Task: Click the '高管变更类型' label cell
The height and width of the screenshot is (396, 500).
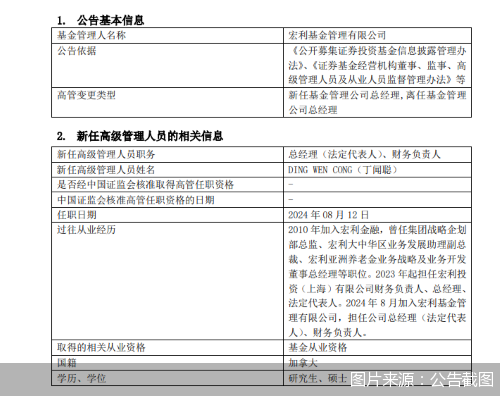Action: 167,103
